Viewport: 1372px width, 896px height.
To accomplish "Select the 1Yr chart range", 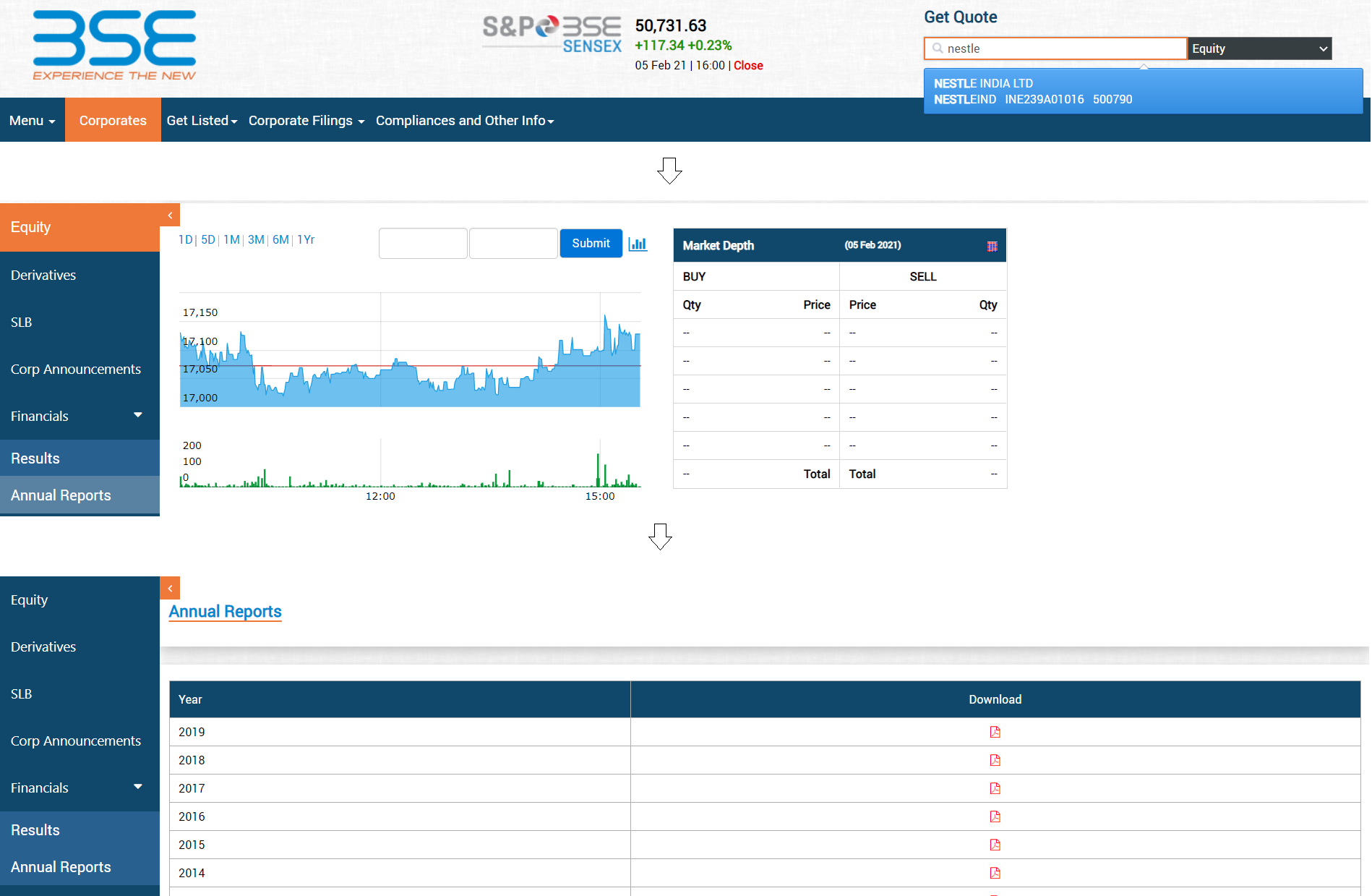I will coord(306,239).
